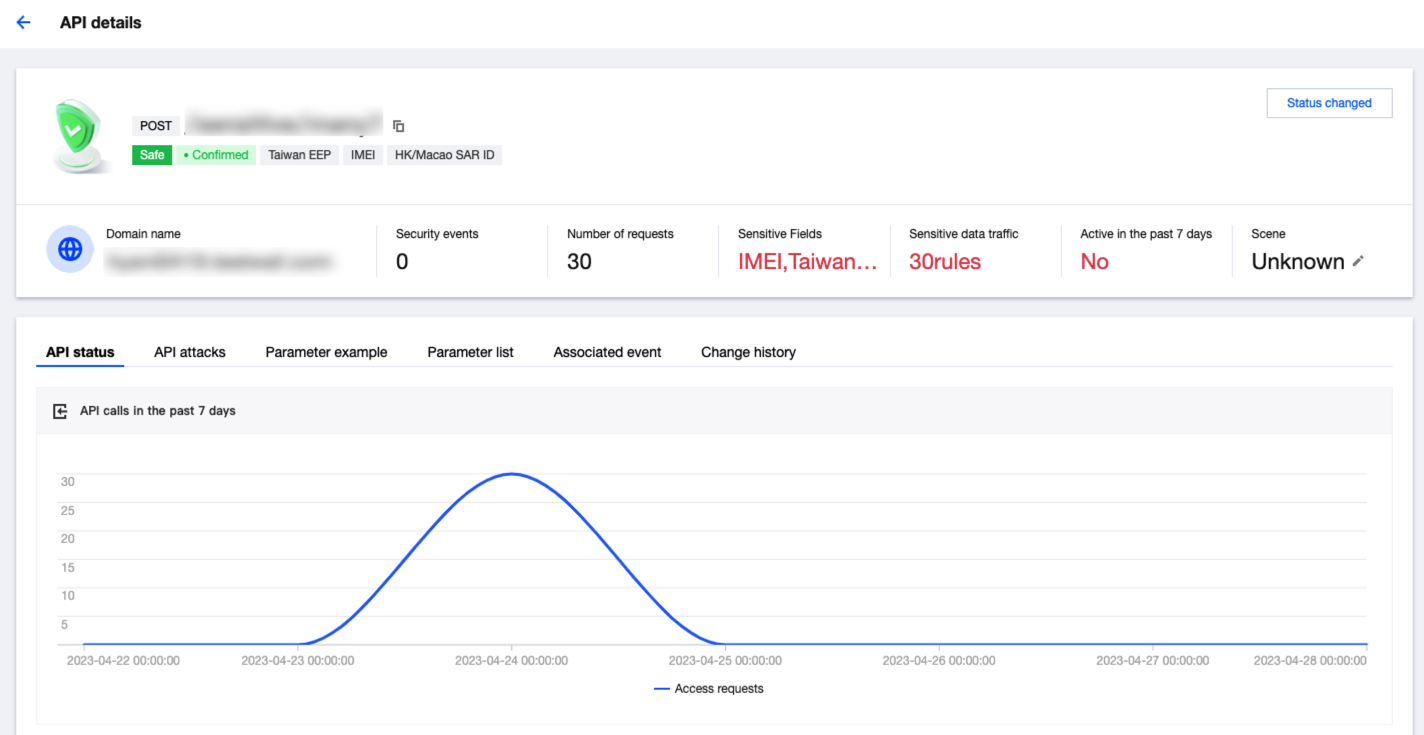The width and height of the screenshot is (1424, 735).
Task: Click the HK/Macao SAR ID tag
Action: click(x=444, y=155)
